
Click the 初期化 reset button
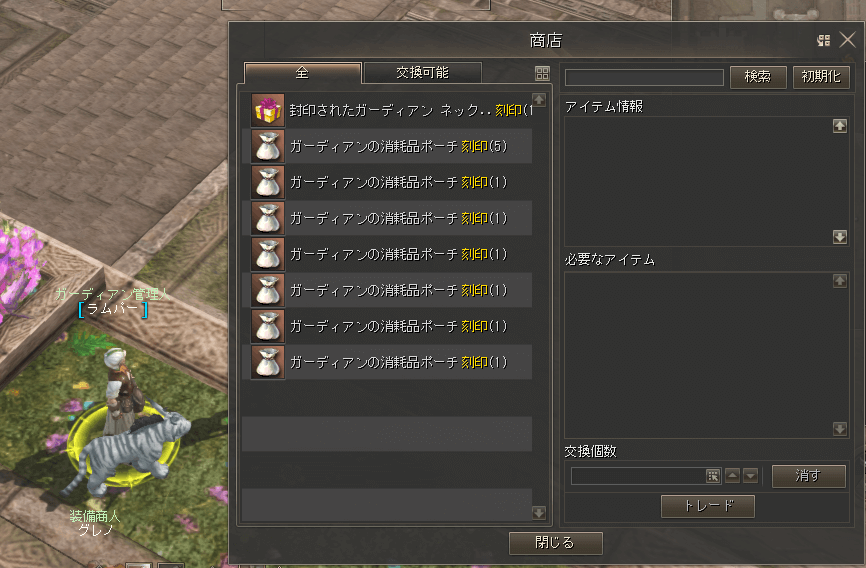[x=821, y=77]
